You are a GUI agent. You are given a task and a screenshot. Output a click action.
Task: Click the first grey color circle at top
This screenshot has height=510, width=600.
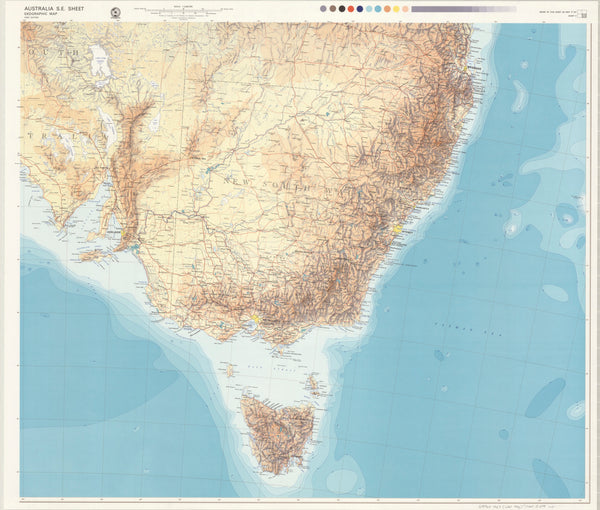click(323, 9)
